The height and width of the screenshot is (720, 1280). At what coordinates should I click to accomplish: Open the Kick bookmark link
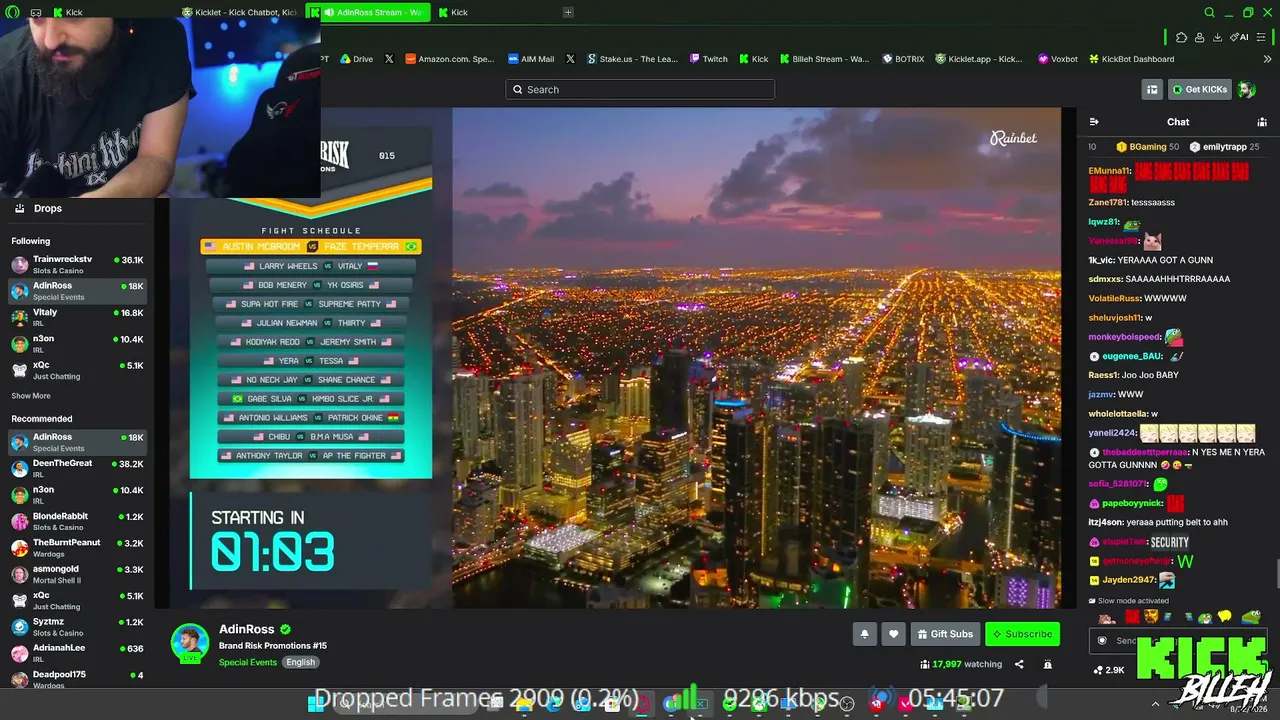(x=754, y=59)
